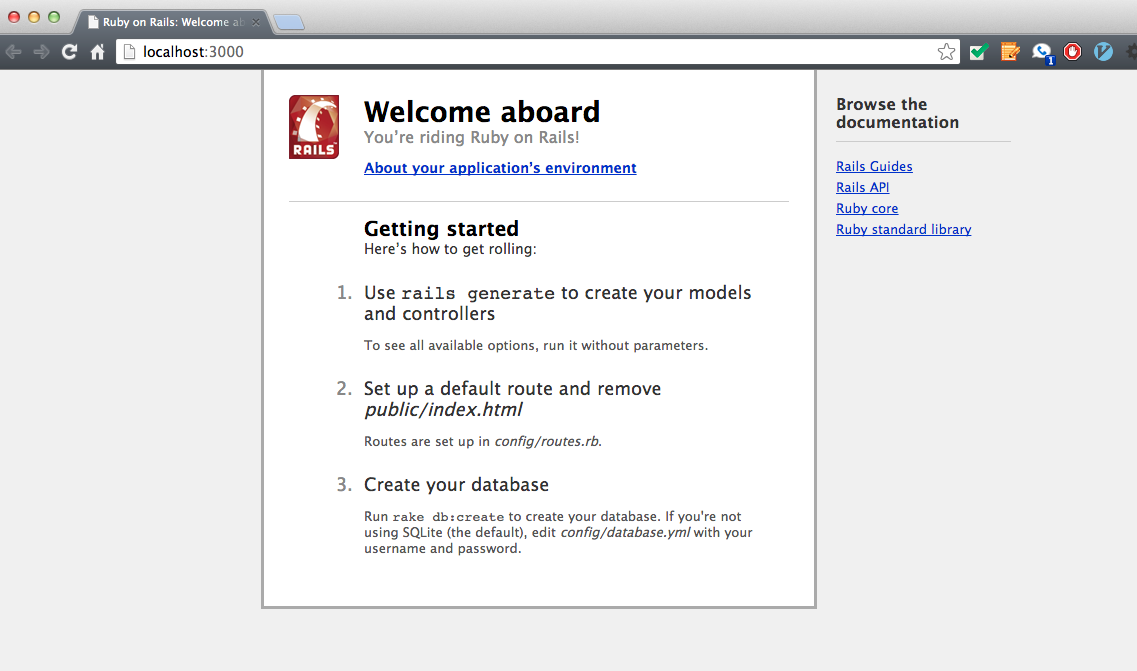The height and width of the screenshot is (671, 1137).
Task: Click the yellow minimize window button
Action: click(33, 17)
